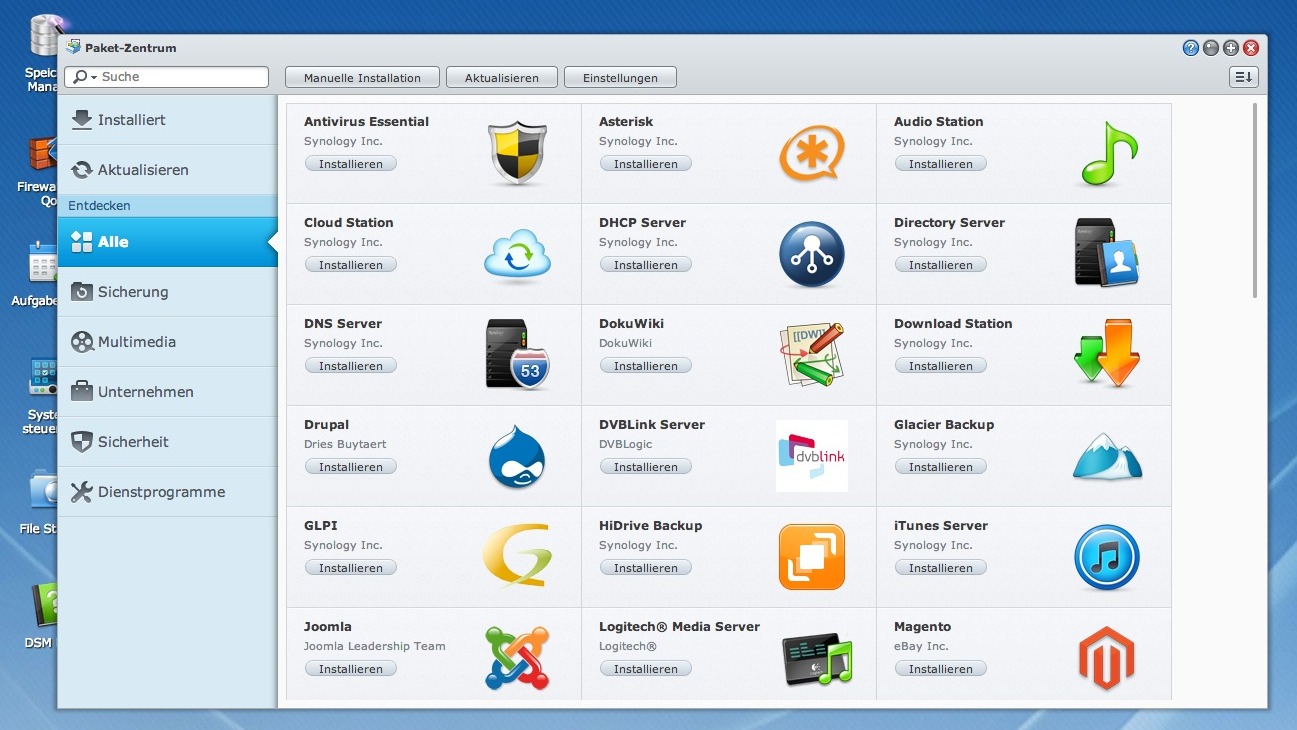Click the Antivirus Essential shield icon
1297x730 pixels.
(517, 153)
